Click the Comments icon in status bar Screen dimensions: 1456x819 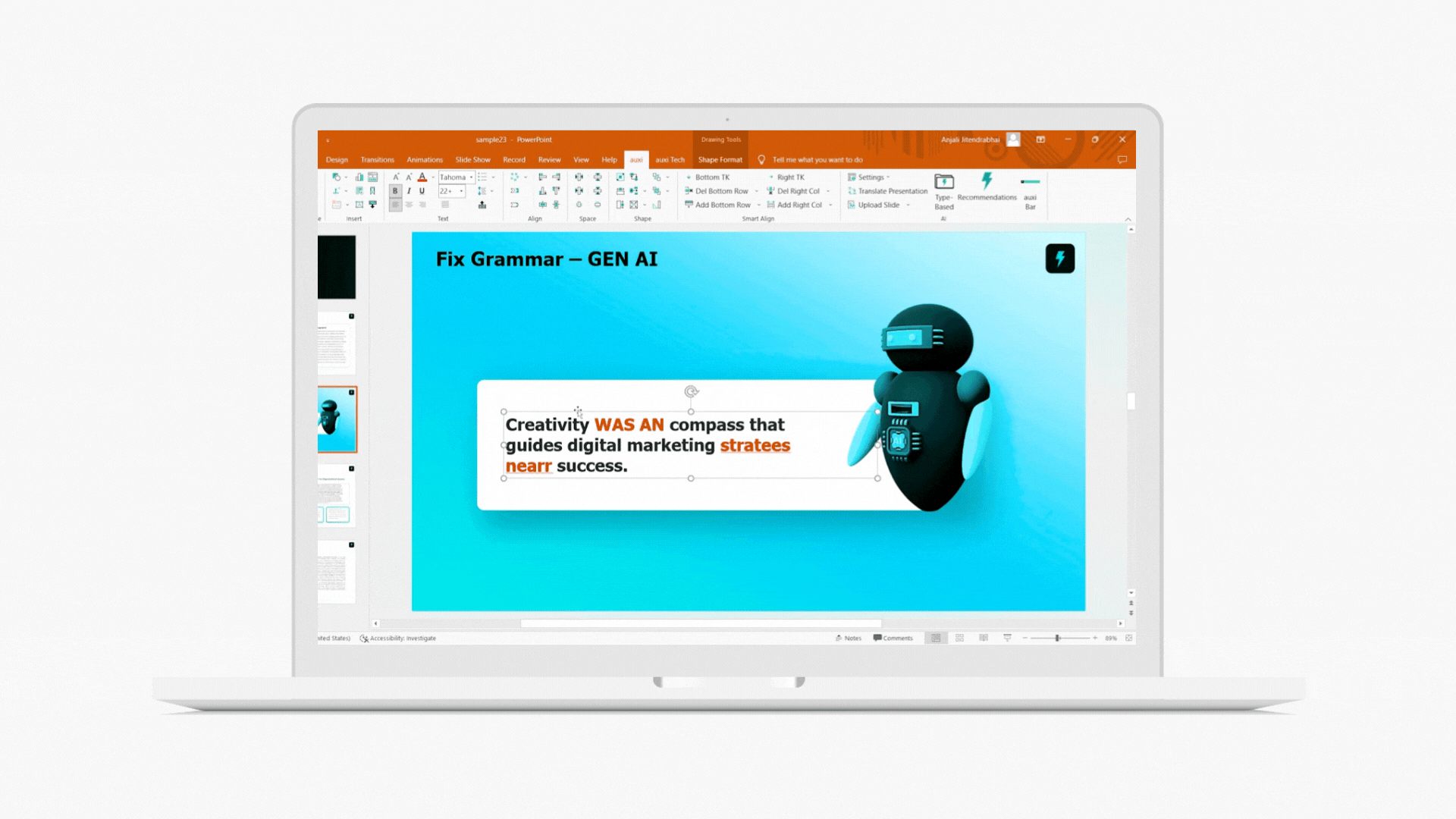click(x=877, y=638)
